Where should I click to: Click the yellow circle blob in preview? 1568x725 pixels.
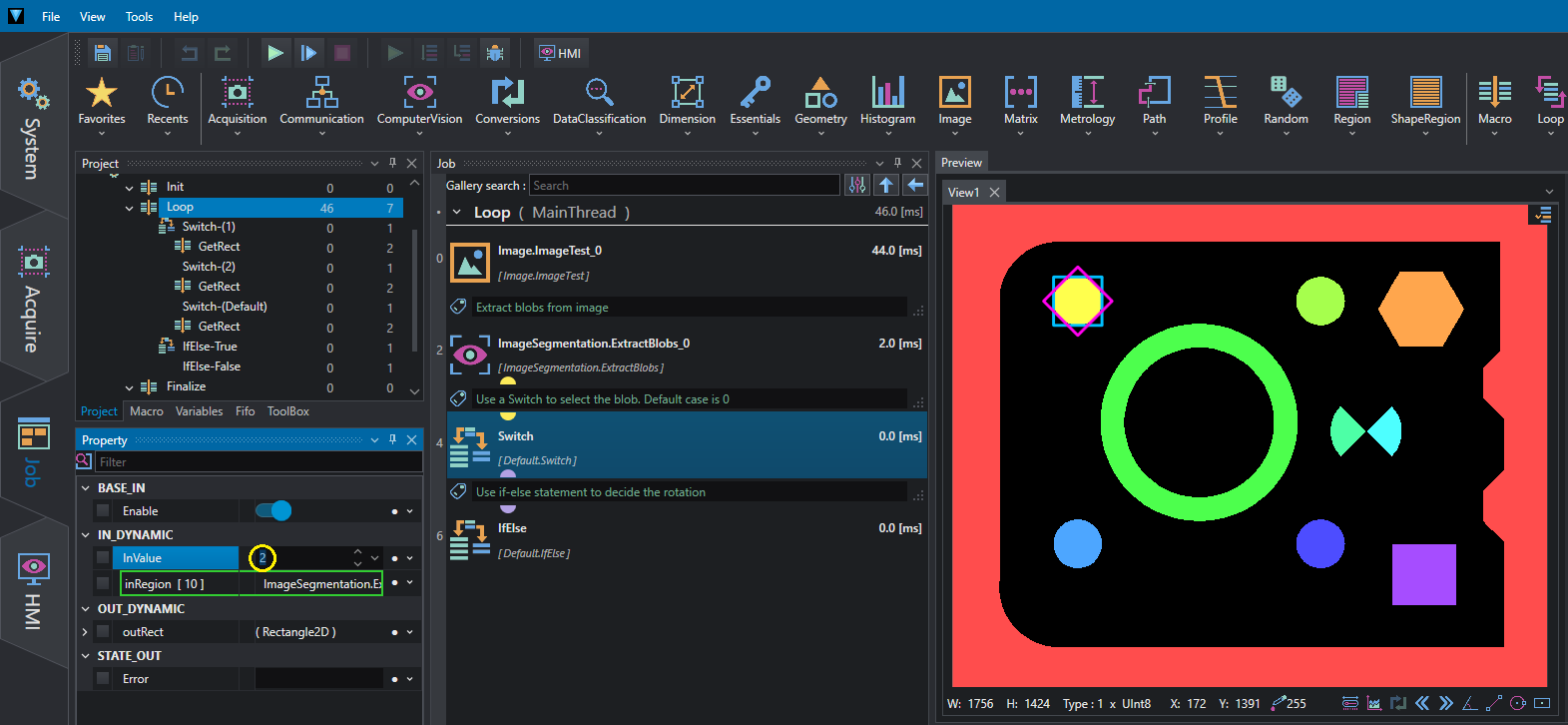(1078, 301)
